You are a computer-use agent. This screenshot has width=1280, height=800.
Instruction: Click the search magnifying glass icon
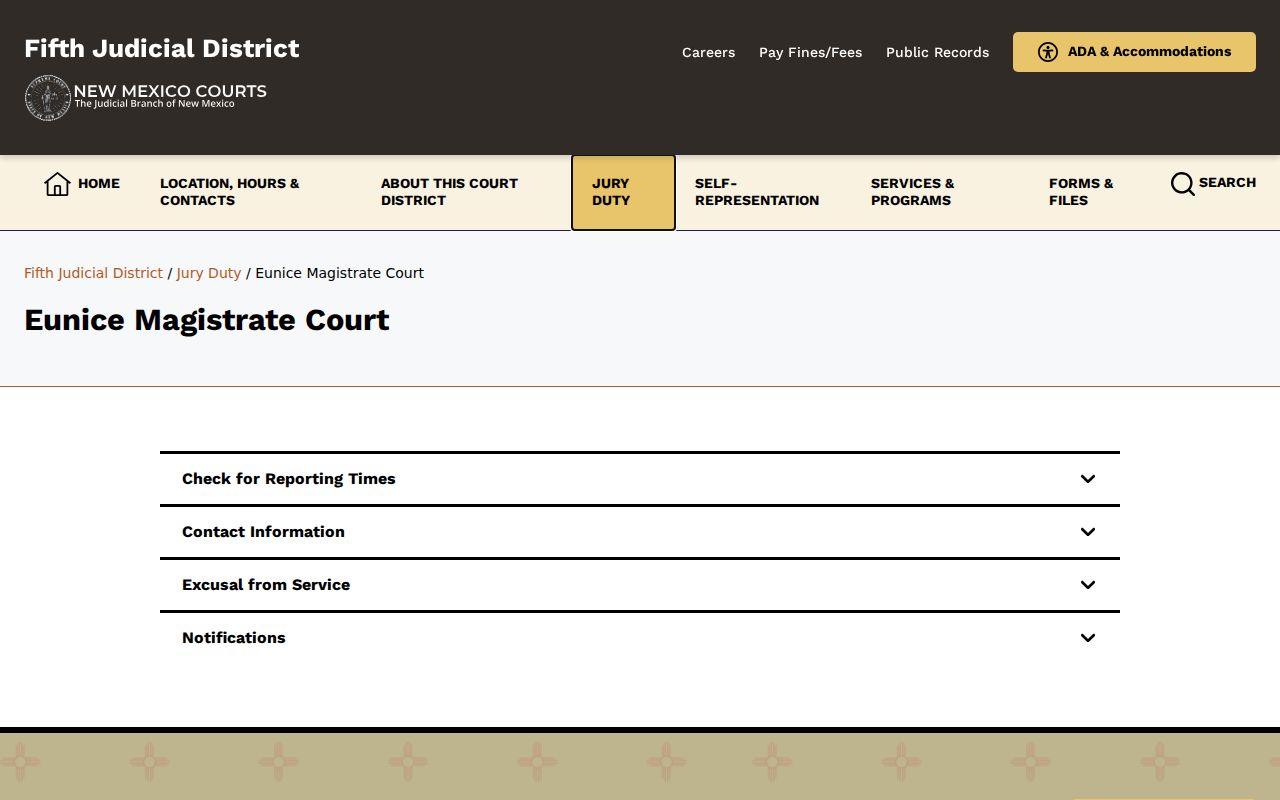click(1182, 184)
